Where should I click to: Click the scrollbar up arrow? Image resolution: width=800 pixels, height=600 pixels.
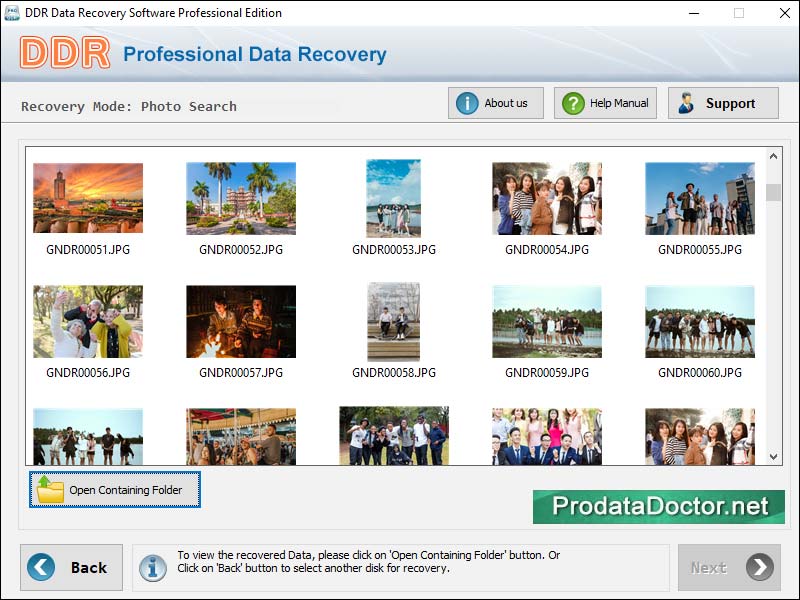tap(772, 154)
